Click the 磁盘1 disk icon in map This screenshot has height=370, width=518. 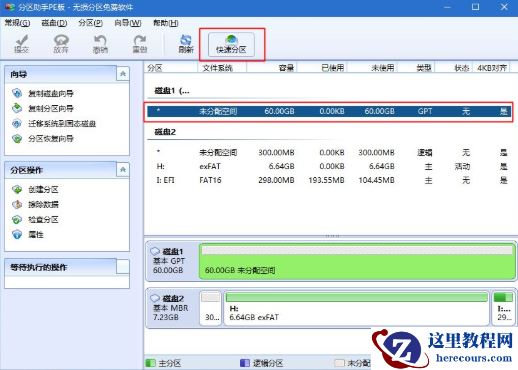[x=155, y=251]
